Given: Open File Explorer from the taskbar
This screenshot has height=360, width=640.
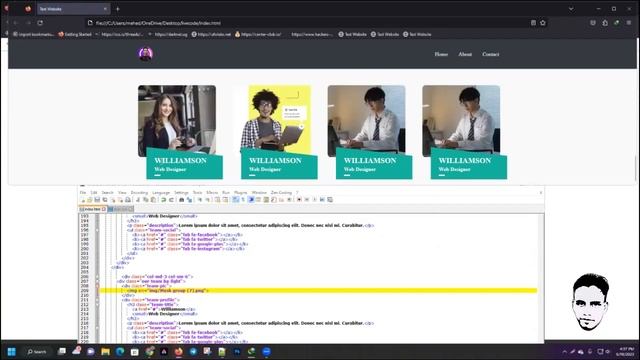Looking at the screenshot, I should tap(105, 351).
